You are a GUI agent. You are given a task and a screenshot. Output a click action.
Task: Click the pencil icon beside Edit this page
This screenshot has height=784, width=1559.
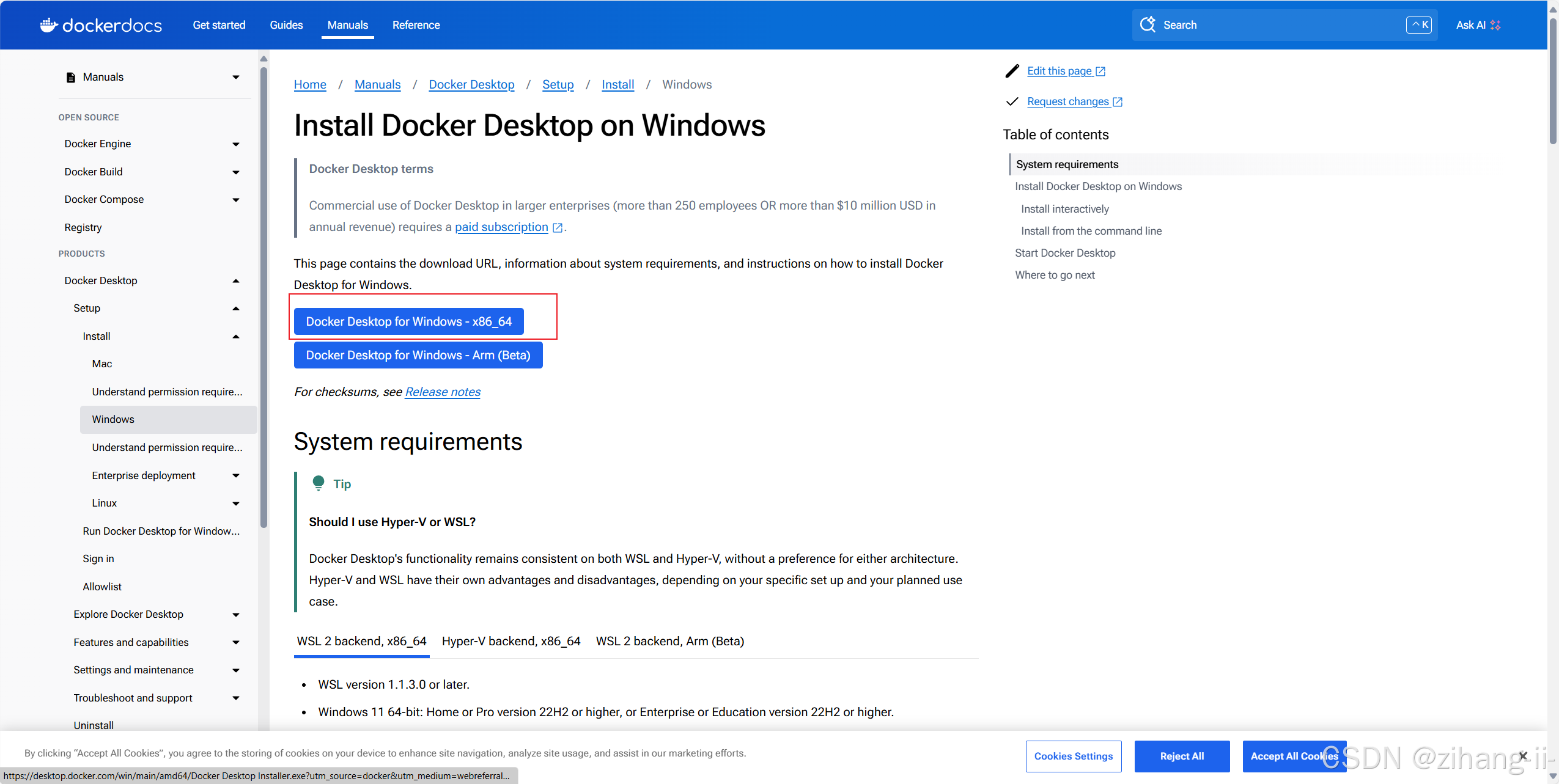1012,71
